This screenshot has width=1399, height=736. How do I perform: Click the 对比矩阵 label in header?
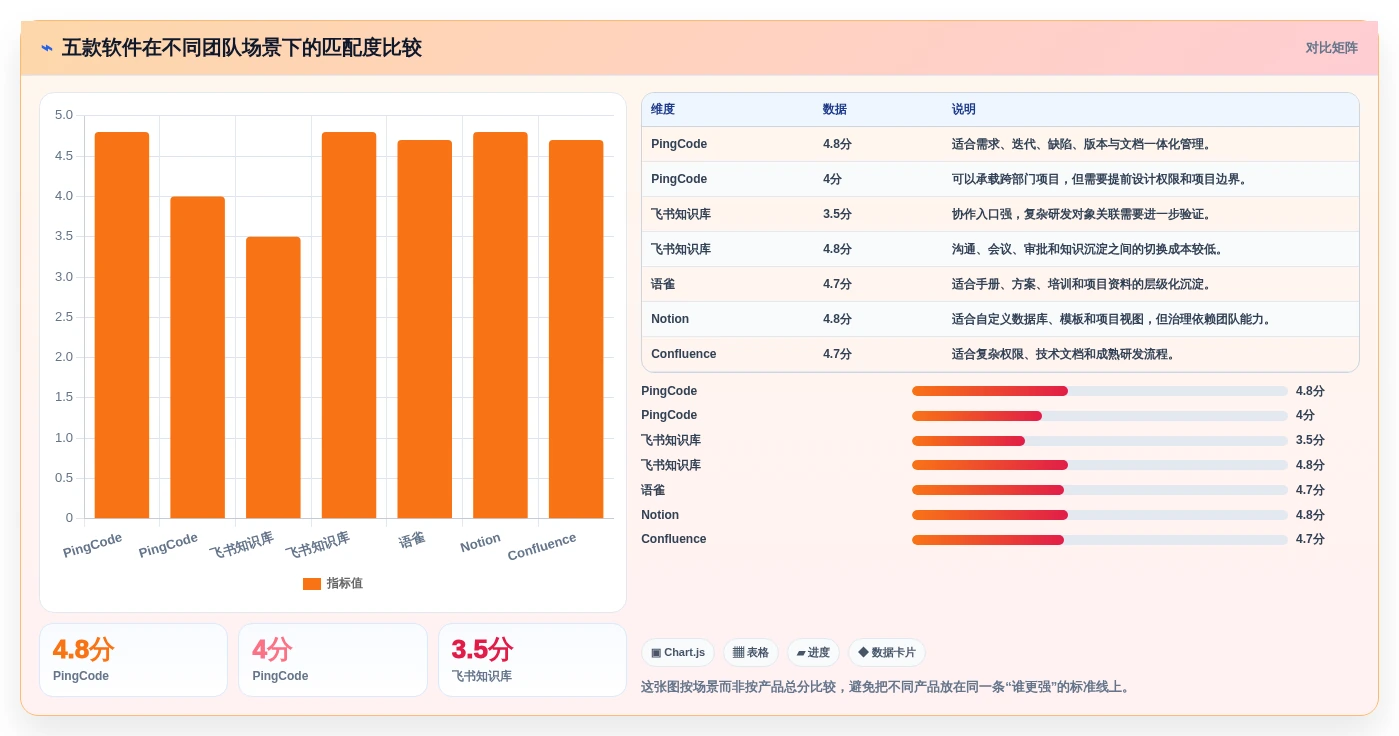pos(1331,48)
